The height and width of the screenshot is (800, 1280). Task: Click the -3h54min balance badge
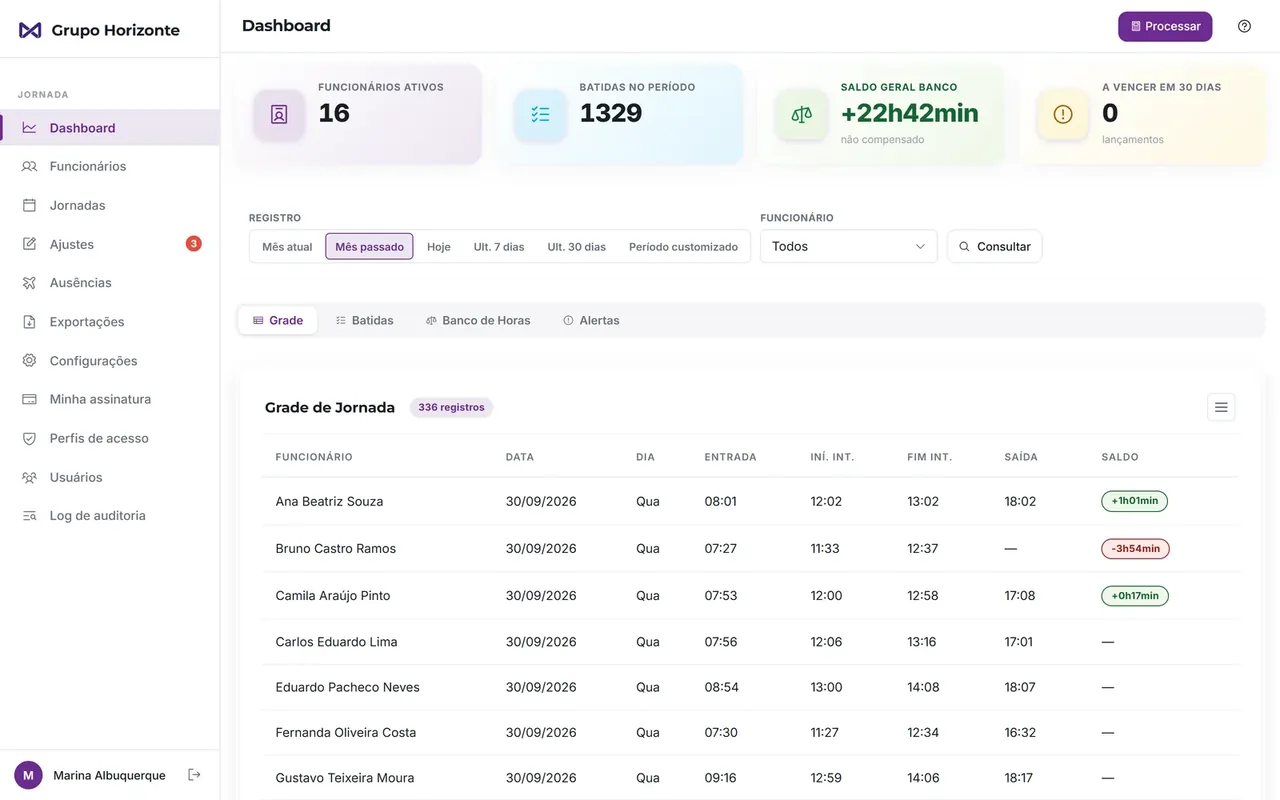point(1135,548)
